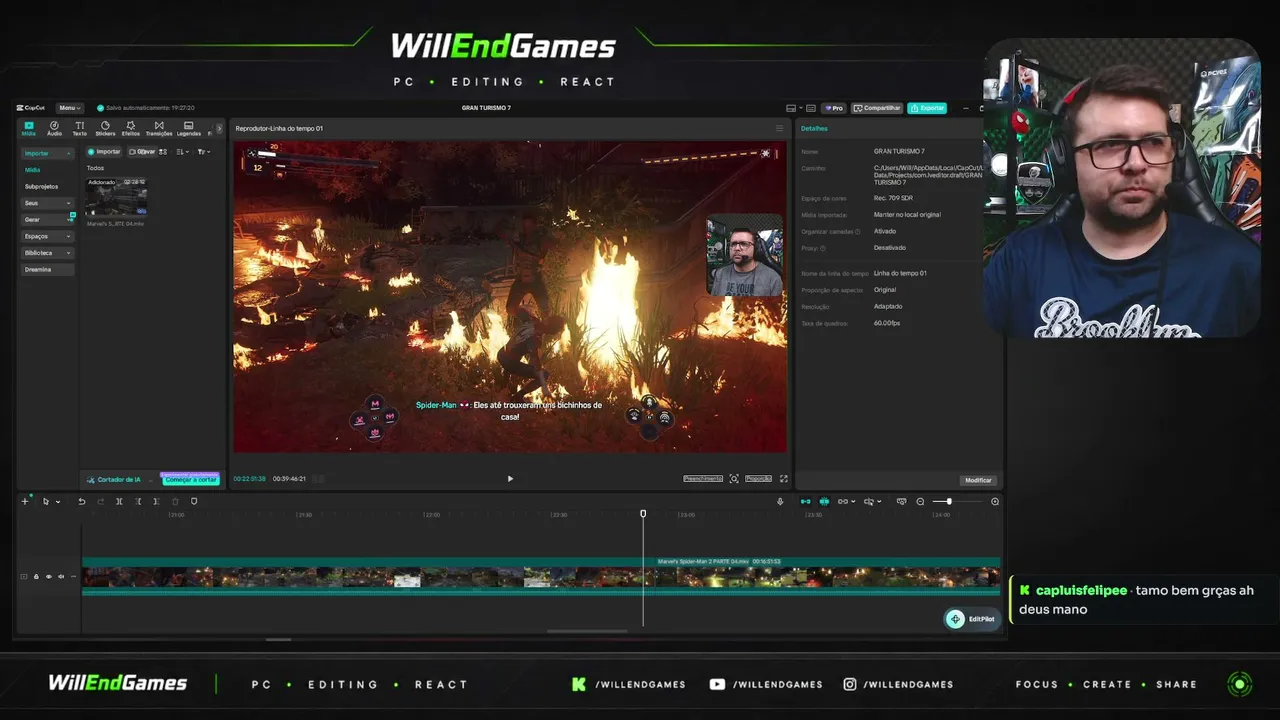Screen dimensions: 1280x720
Task: Open the Detalhes panel tab
Action: coord(814,128)
